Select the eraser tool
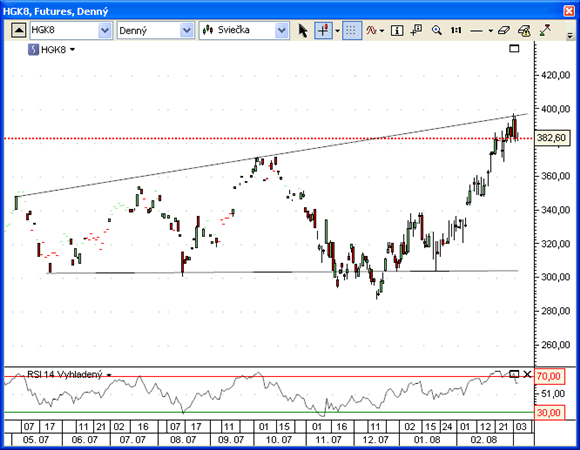This screenshot has width=580, height=450. (504, 30)
